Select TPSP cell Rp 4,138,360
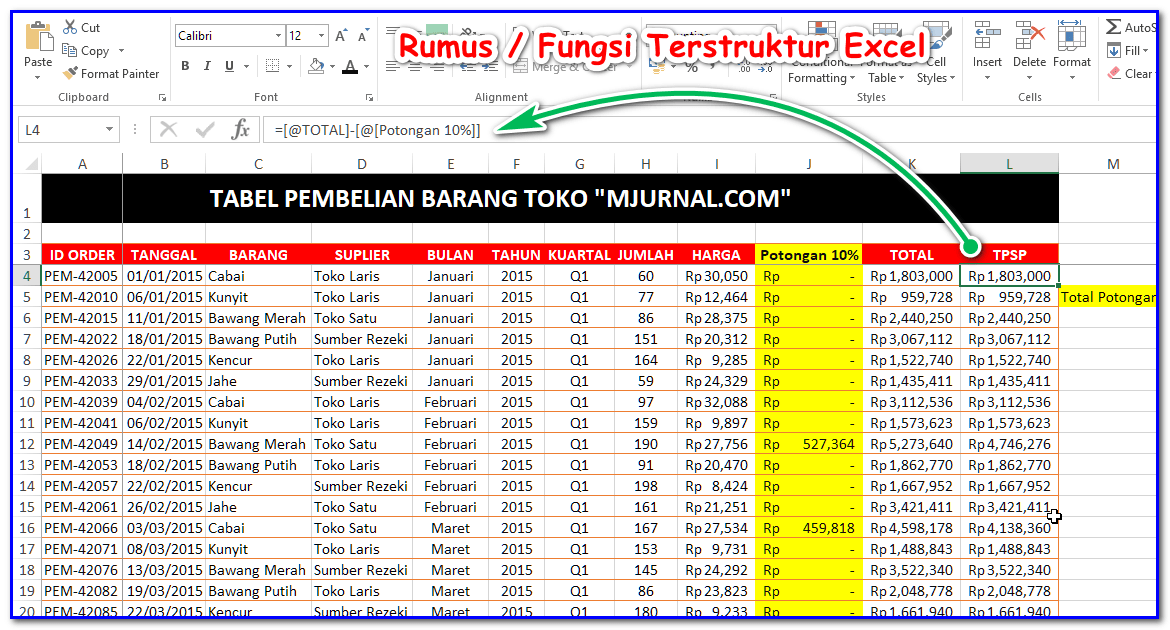 pyautogui.click(x=1010, y=528)
